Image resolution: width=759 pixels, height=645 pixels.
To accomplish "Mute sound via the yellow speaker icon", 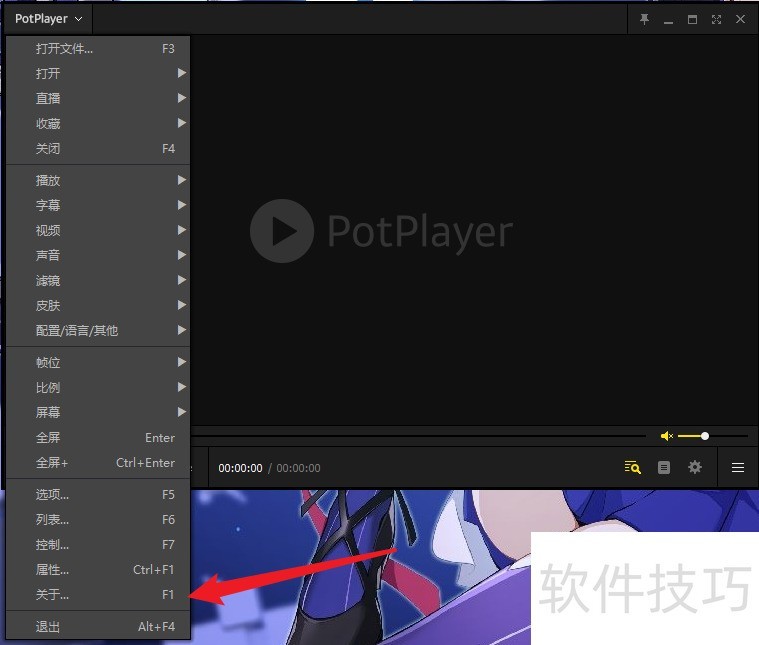I will [667, 436].
